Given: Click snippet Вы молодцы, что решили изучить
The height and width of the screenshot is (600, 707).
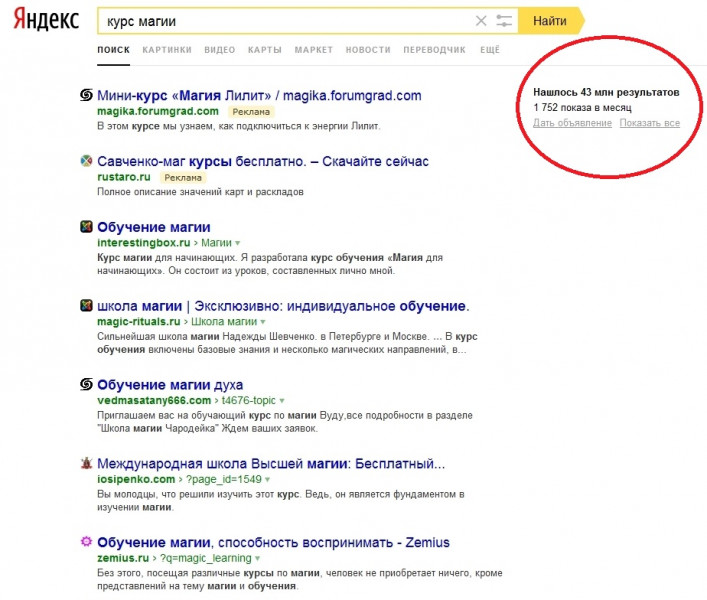Looking at the screenshot, I should coord(280,501).
